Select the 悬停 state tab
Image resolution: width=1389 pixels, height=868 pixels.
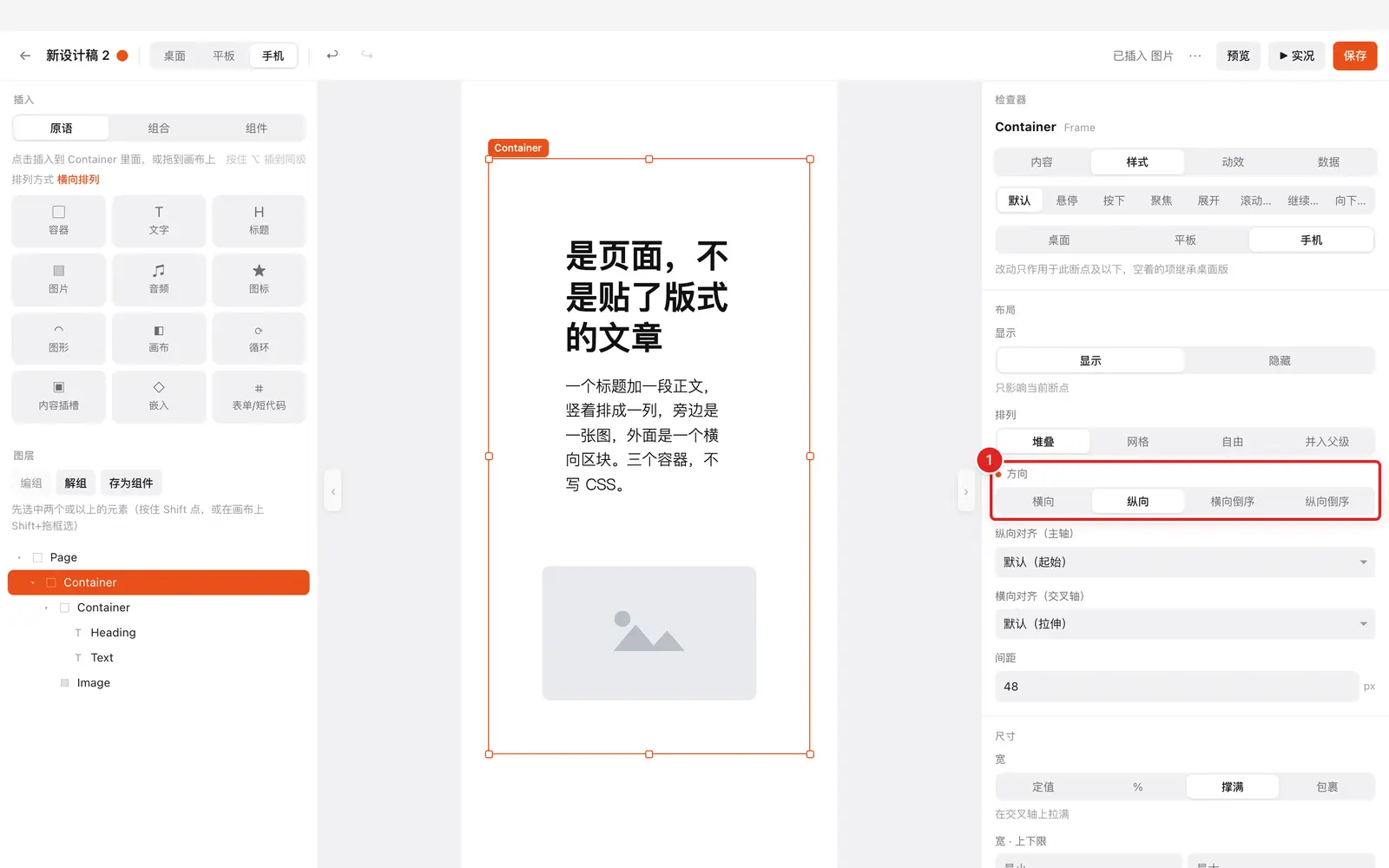coord(1067,201)
